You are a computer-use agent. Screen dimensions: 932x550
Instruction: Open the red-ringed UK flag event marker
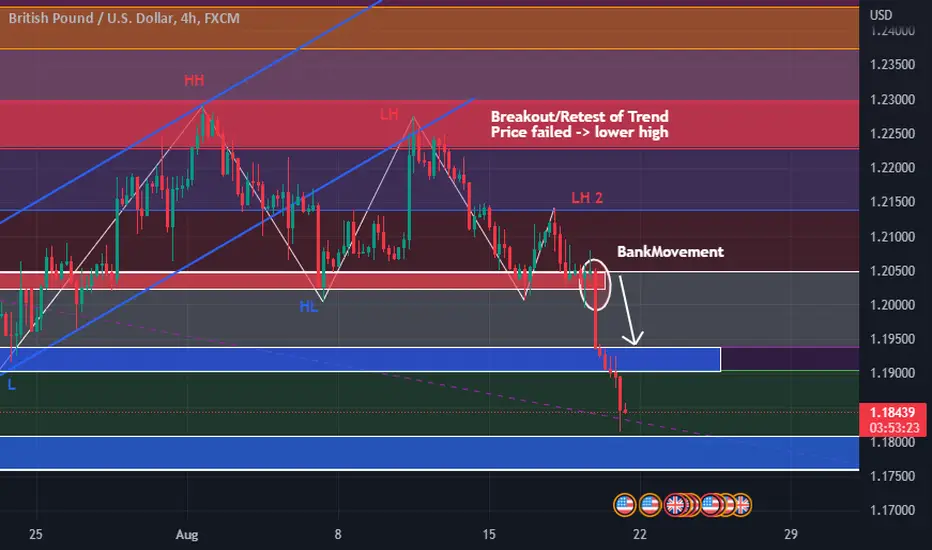[x=675, y=505]
